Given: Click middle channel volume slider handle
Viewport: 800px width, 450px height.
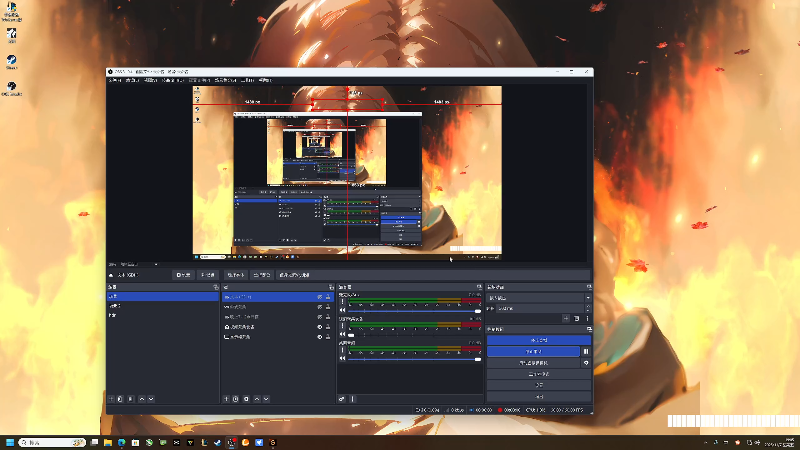Looking at the screenshot, I should pos(351,335).
